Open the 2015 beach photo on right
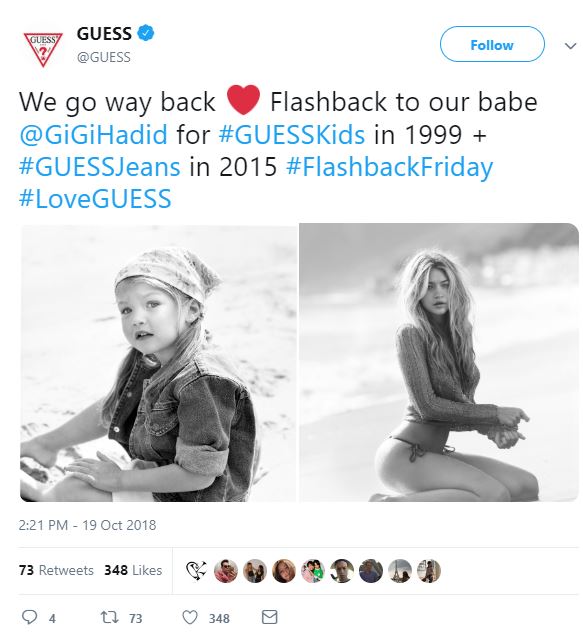Screen dimensions: 583x632 pyautogui.click(x=439, y=363)
